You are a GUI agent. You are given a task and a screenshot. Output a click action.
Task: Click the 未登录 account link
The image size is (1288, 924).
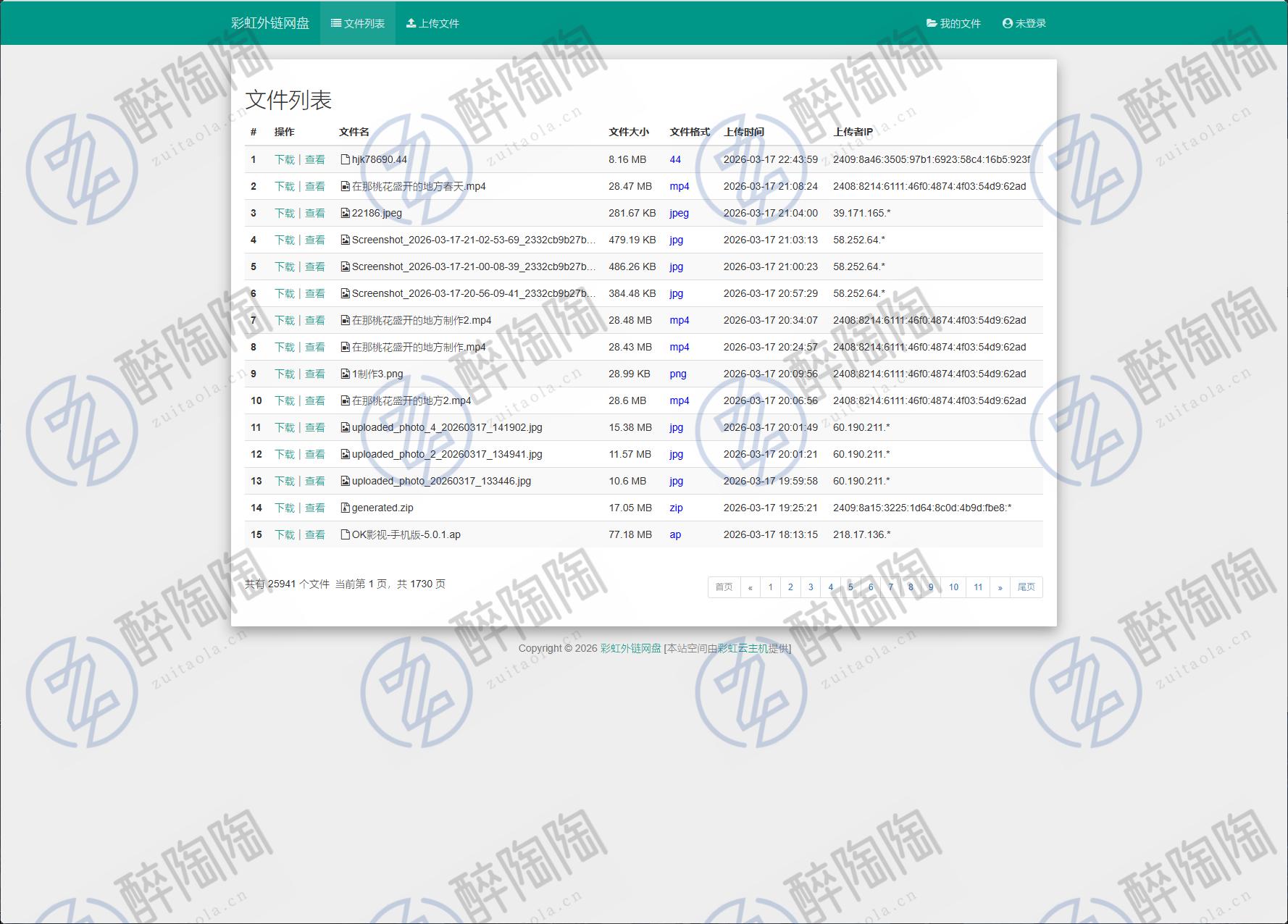click(x=1024, y=23)
